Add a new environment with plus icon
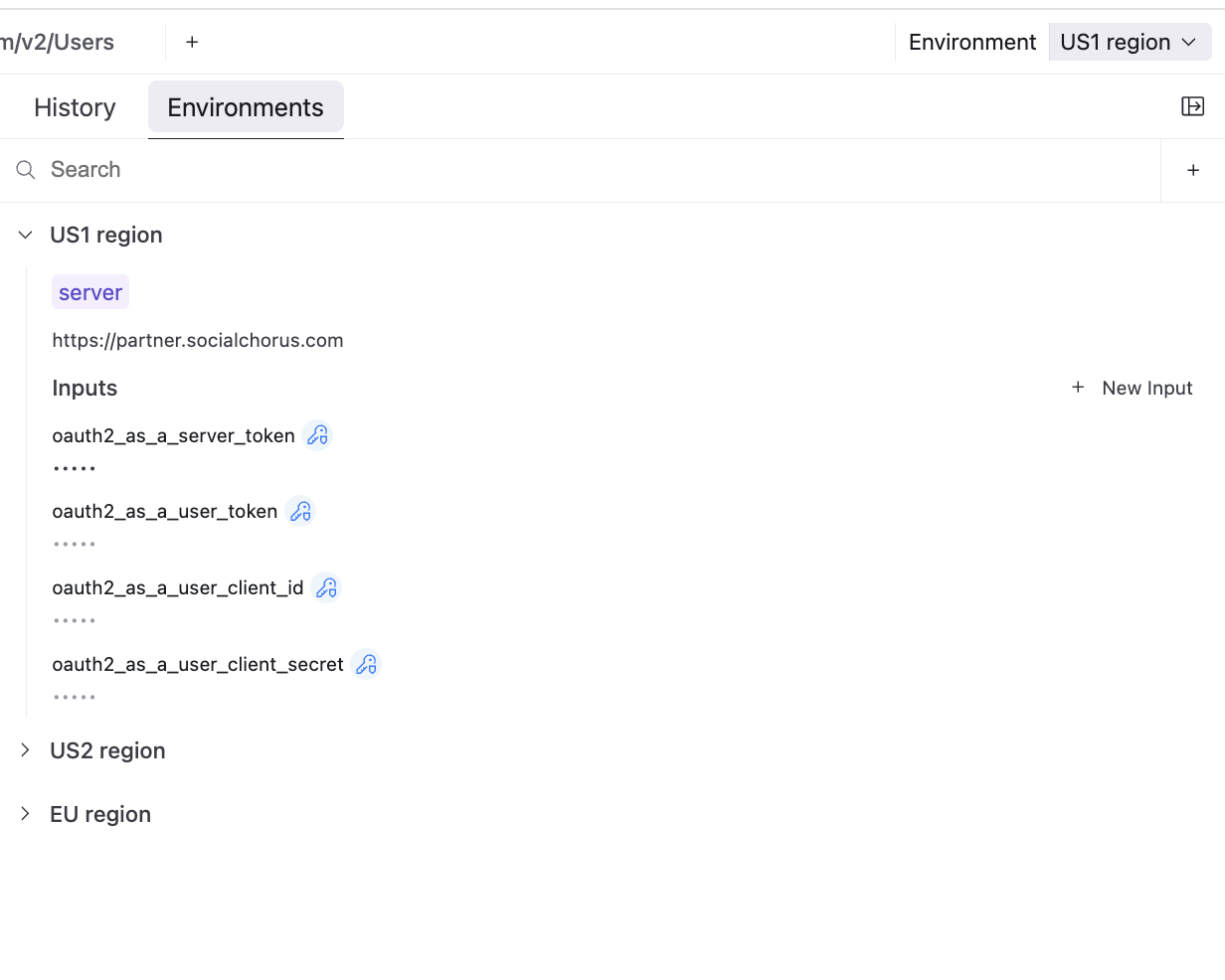The height and width of the screenshot is (980, 1225). click(1193, 170)
